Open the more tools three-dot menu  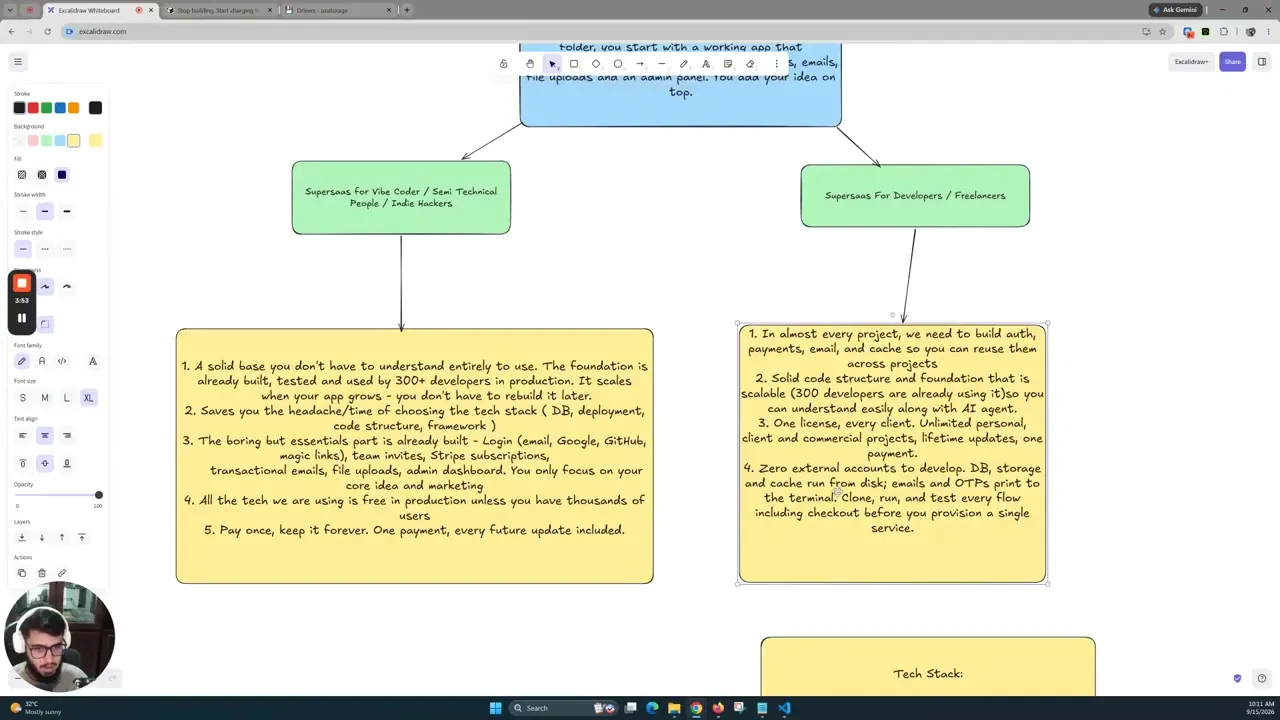tap(776, 64)
